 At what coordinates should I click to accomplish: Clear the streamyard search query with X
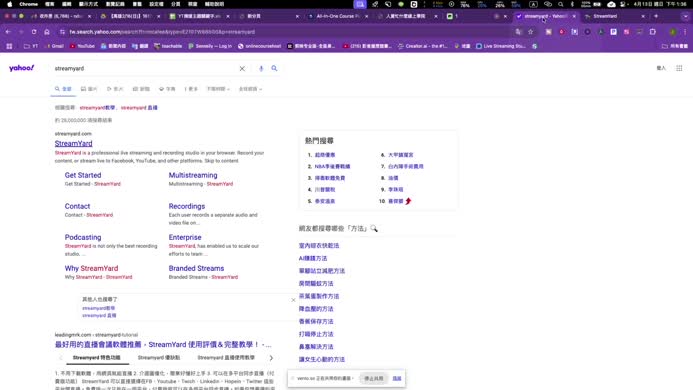click(242, 69)
